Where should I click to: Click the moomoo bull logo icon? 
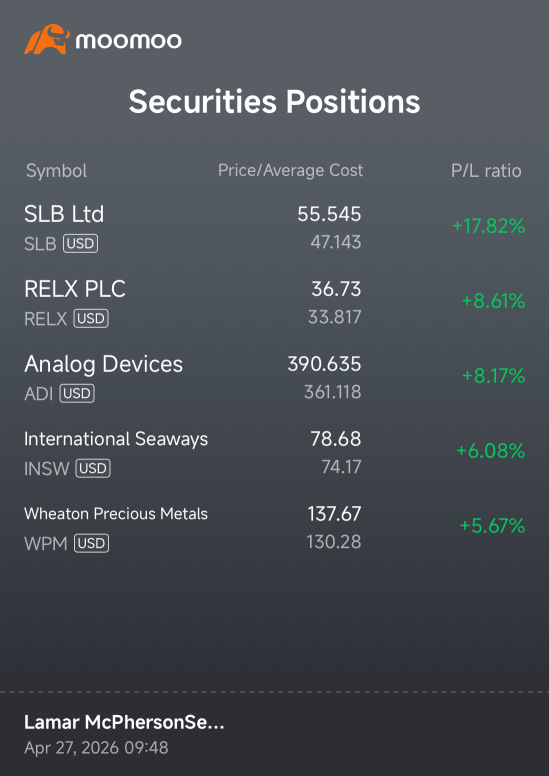coord(45,39)
